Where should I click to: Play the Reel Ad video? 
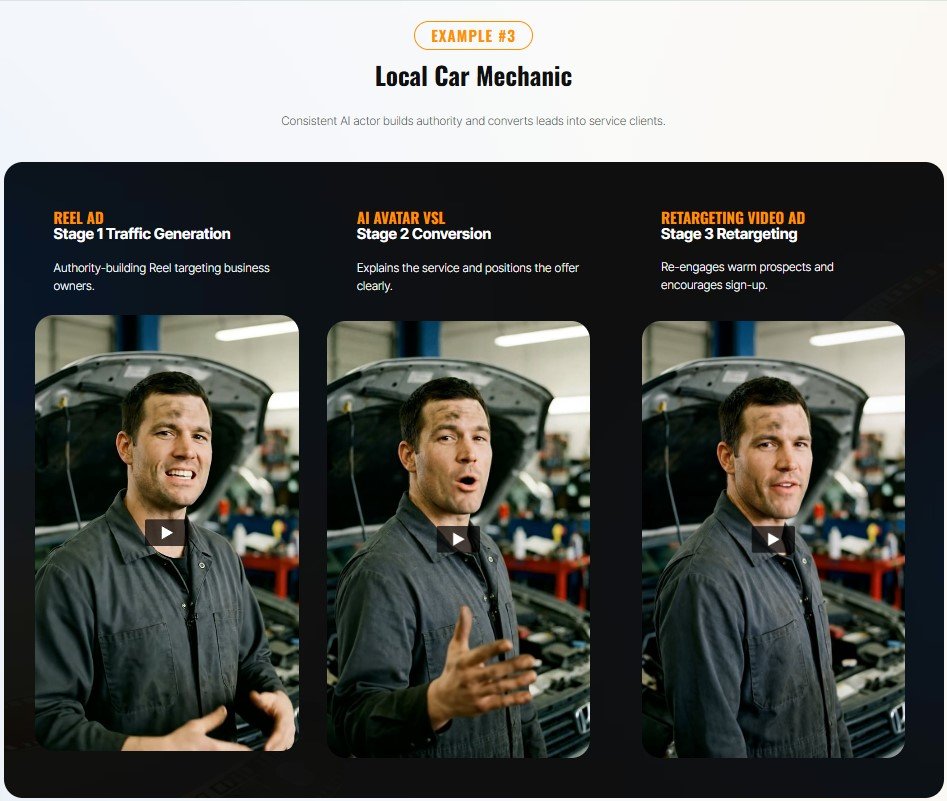pyautogui.click(x=166, y=533)
